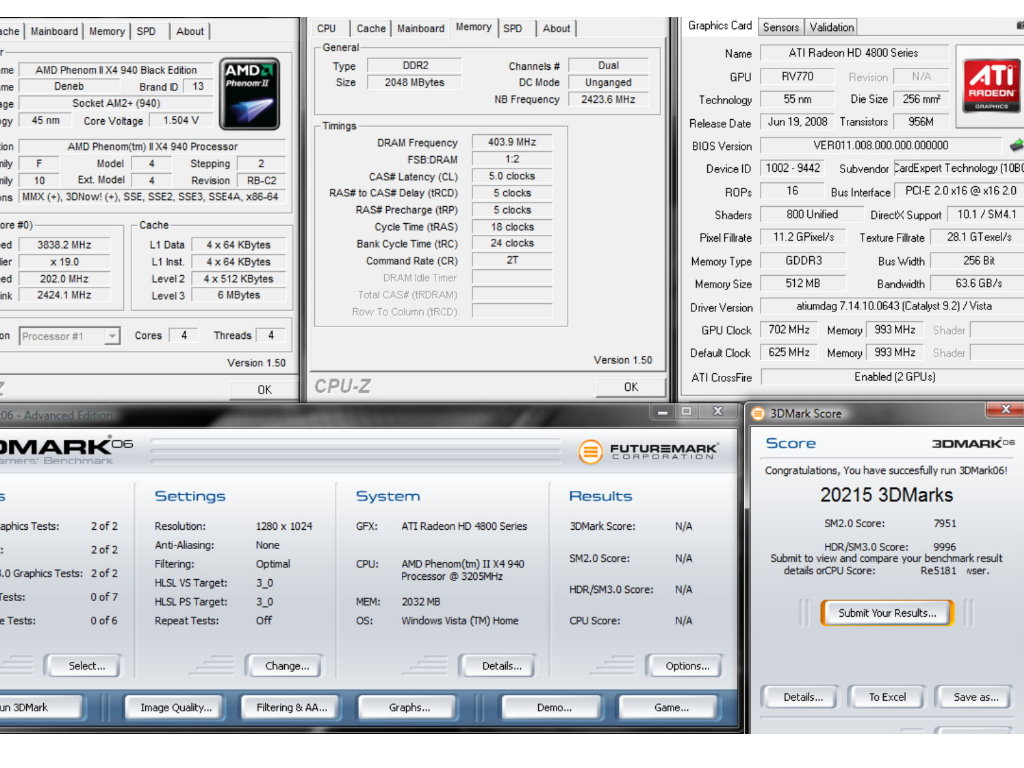Minimize the 3DMark06 Advanced Edition window
Image resolution: width=1024 pixels, height=768 pixels.
pyautogui.click(x=663, y=411)
